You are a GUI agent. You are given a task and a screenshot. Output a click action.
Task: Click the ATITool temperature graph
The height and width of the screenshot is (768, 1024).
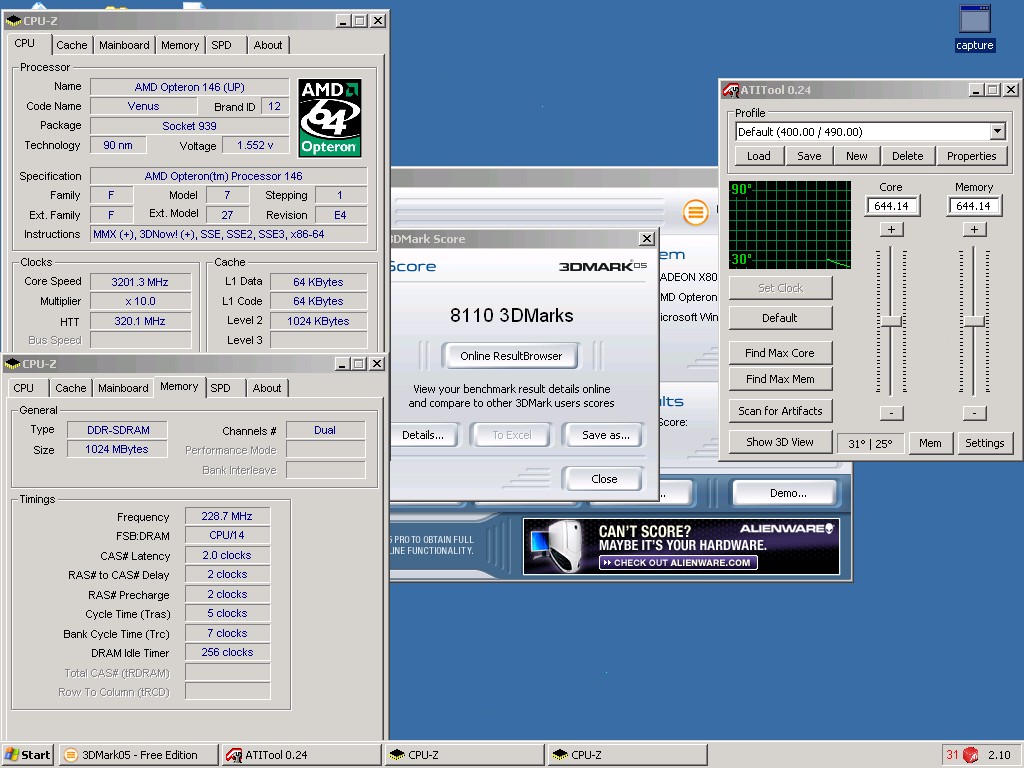point(790,225)
